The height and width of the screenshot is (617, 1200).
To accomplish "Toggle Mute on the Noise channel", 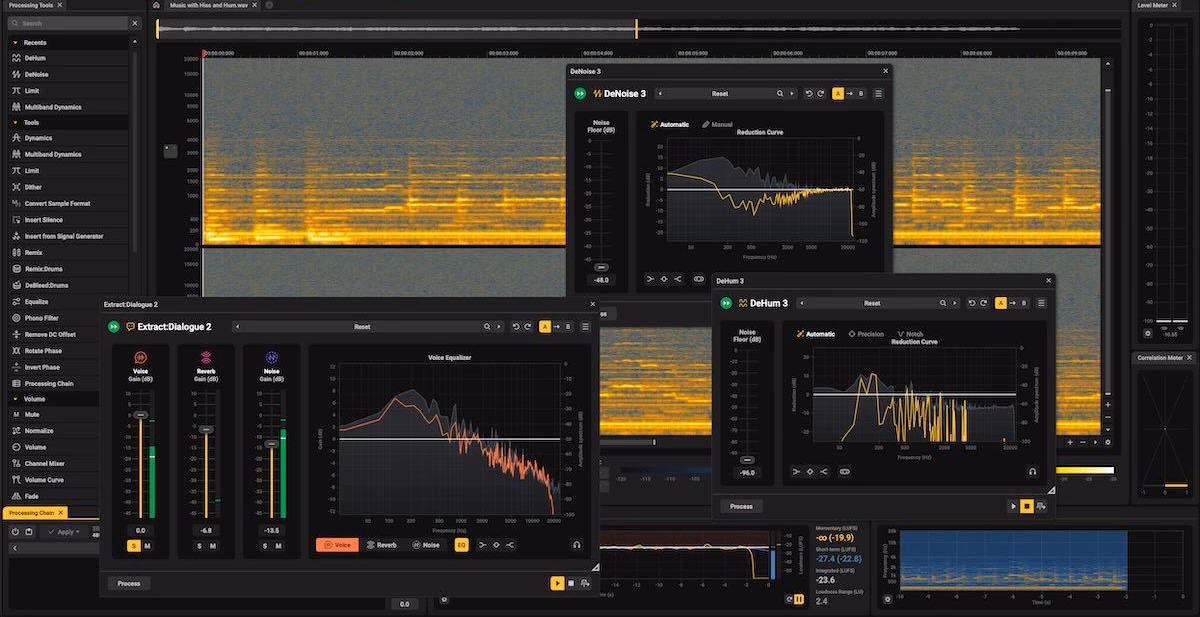I will [278, 545].
